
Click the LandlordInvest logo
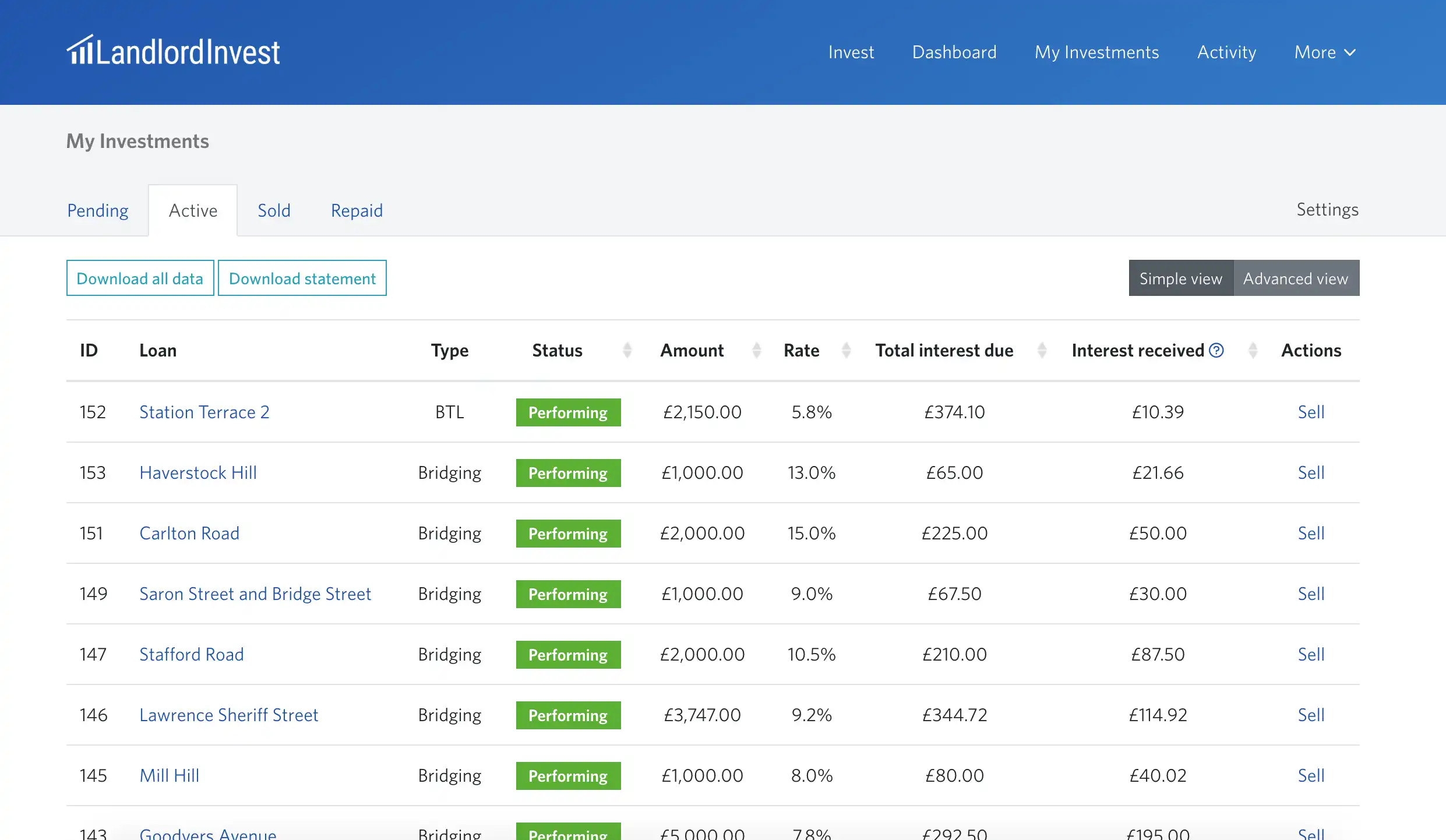coord(173,51)
